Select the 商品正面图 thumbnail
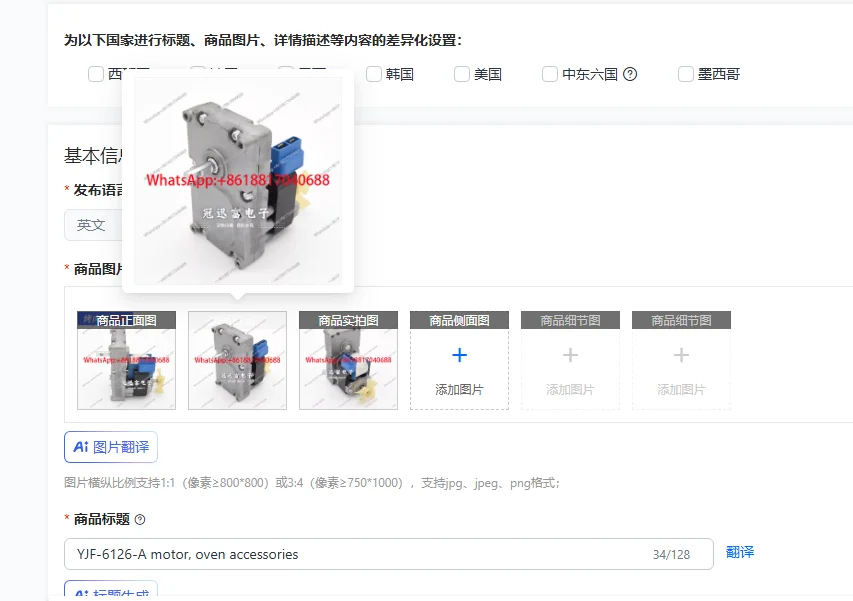Image resolution: width=853 pixels, height=601 pixels. [x=126, y=360]
